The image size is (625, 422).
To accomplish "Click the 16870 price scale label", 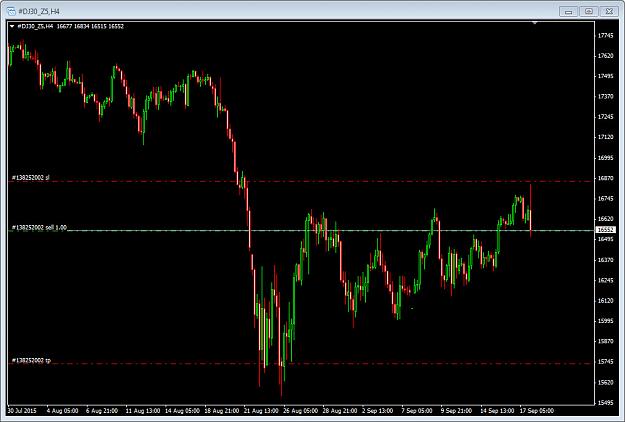I will pos(605,178).
